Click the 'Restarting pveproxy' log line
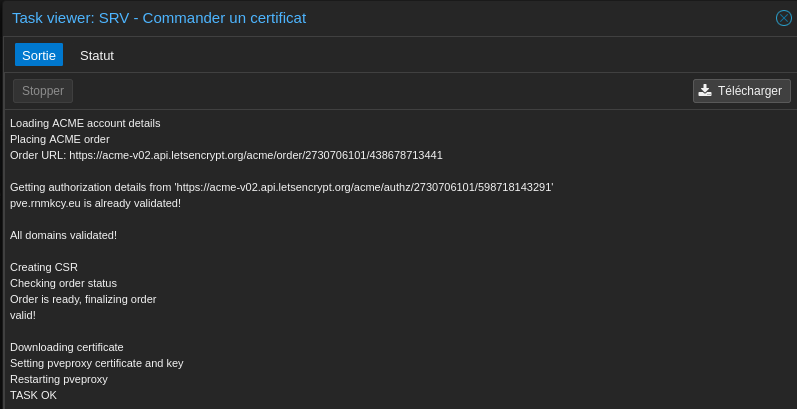This screenshot has height=409, width=797. (59, 379)
